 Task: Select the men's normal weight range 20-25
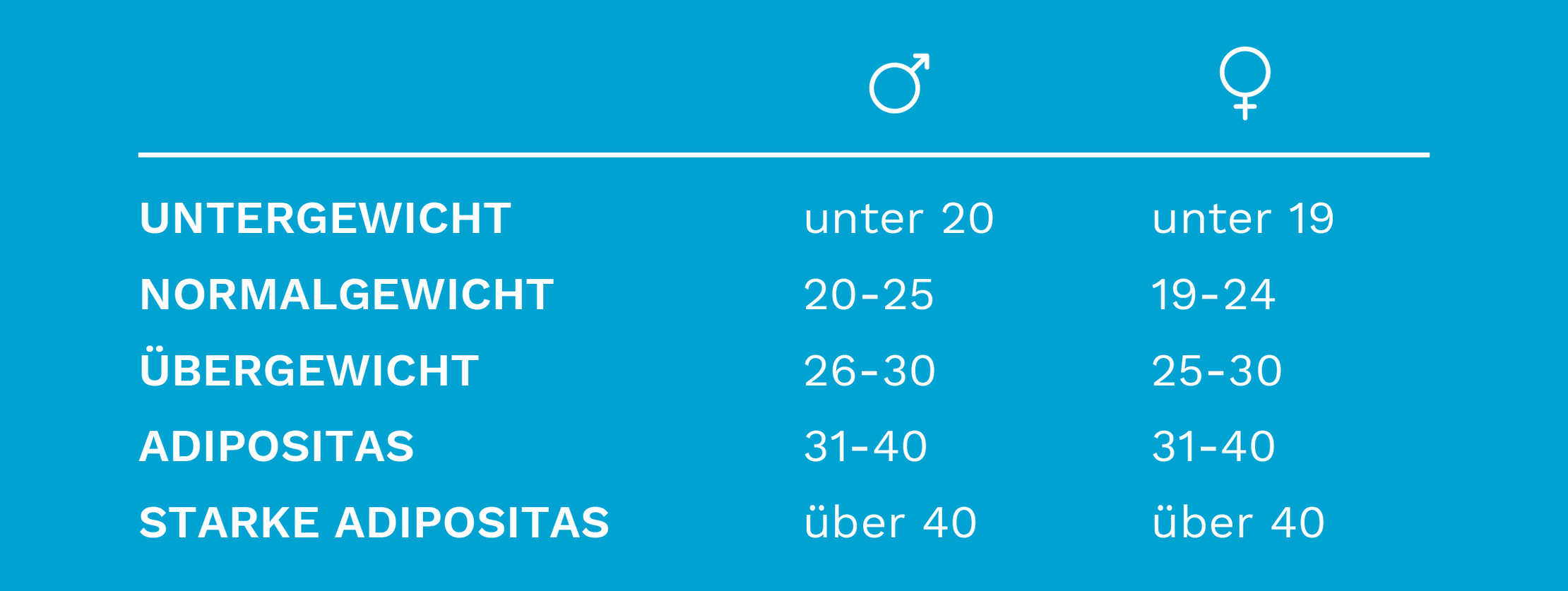pos(869,294)
